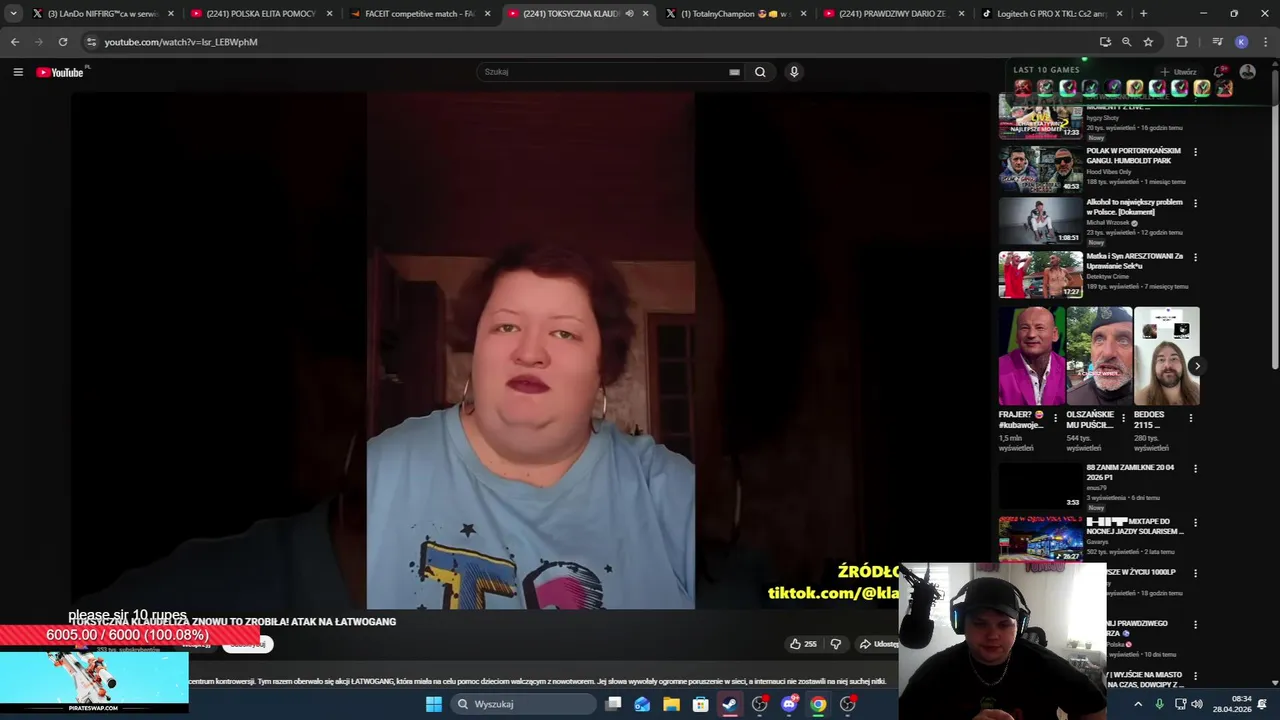Open File Explorer from the taskbar
This screenshot has width=1280, height=720.
pyautogui.click(x=671, y=704)
